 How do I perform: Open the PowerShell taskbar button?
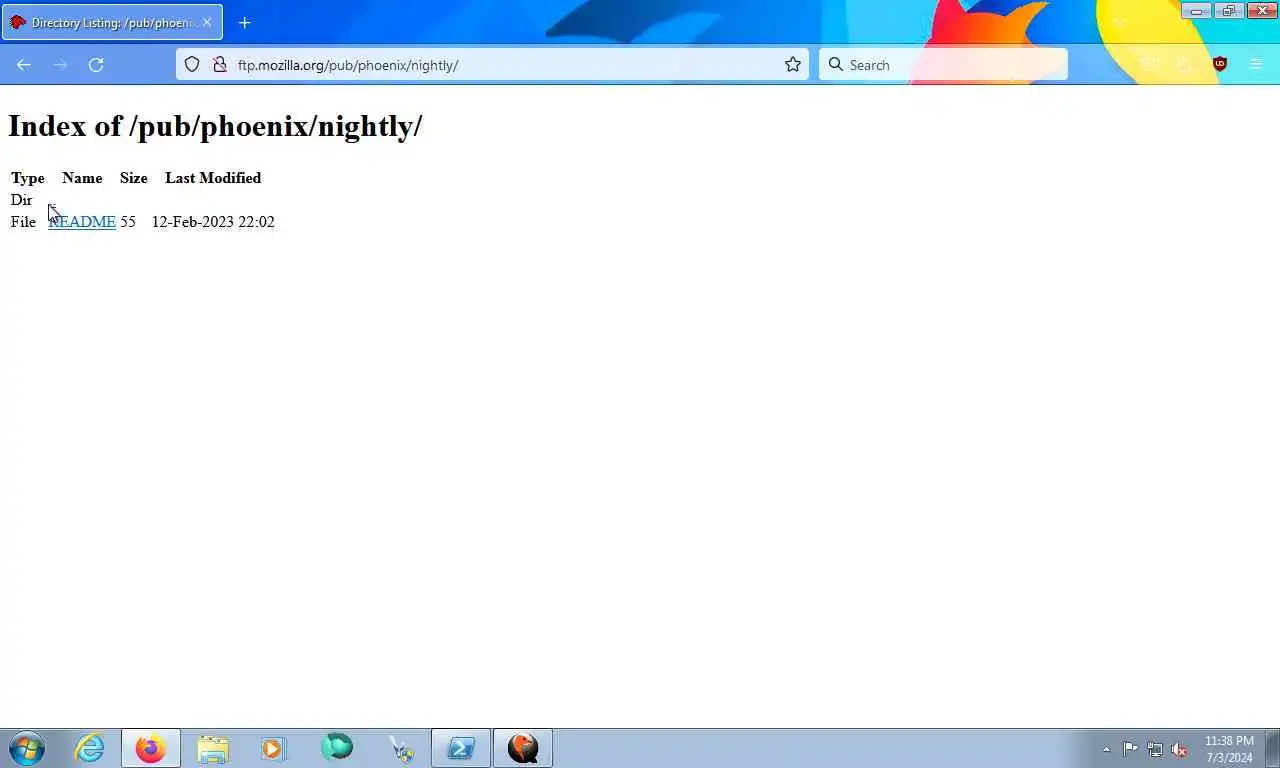click(x=461, y=748)
